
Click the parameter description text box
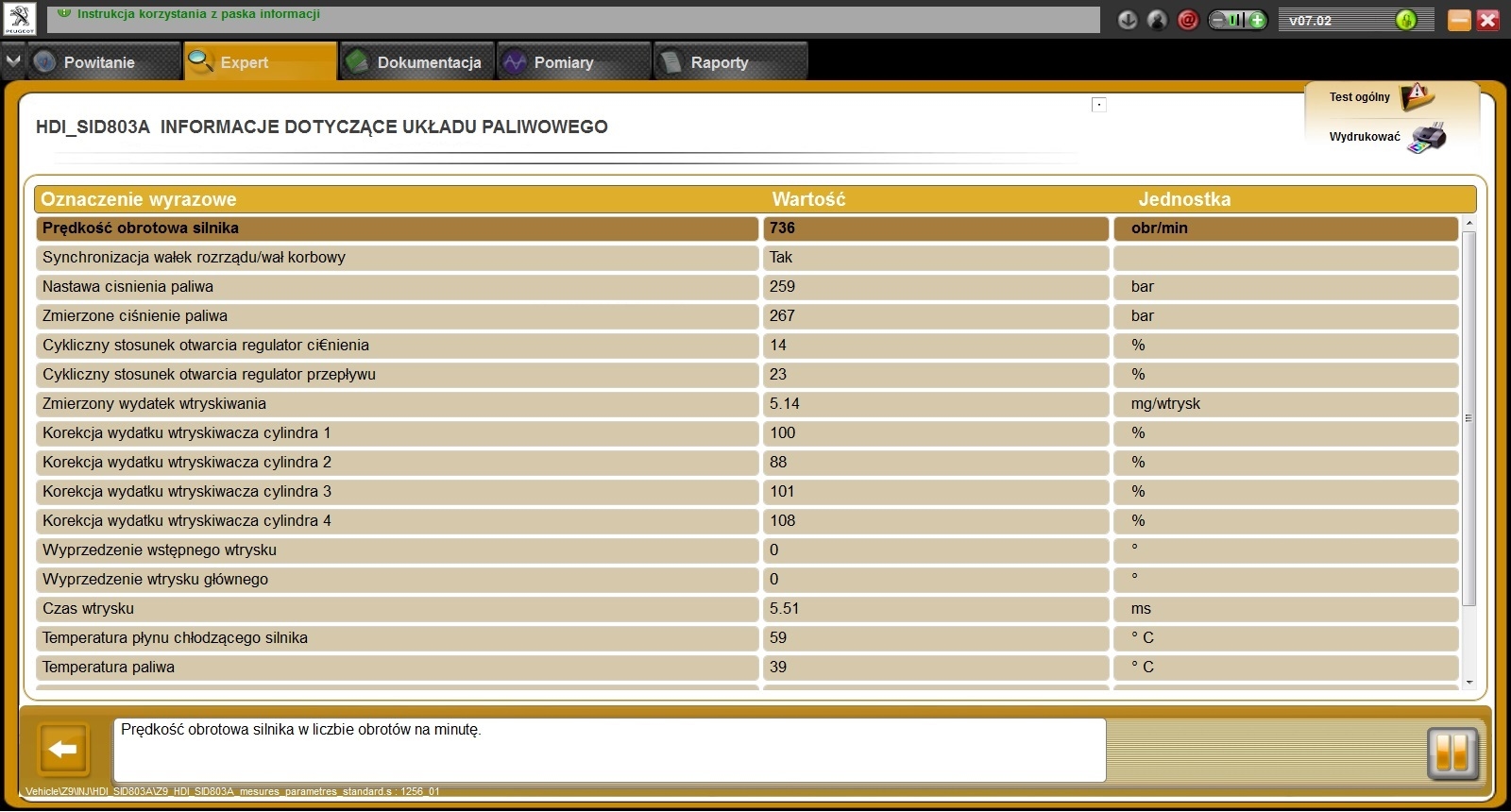(x=609, y=750)
